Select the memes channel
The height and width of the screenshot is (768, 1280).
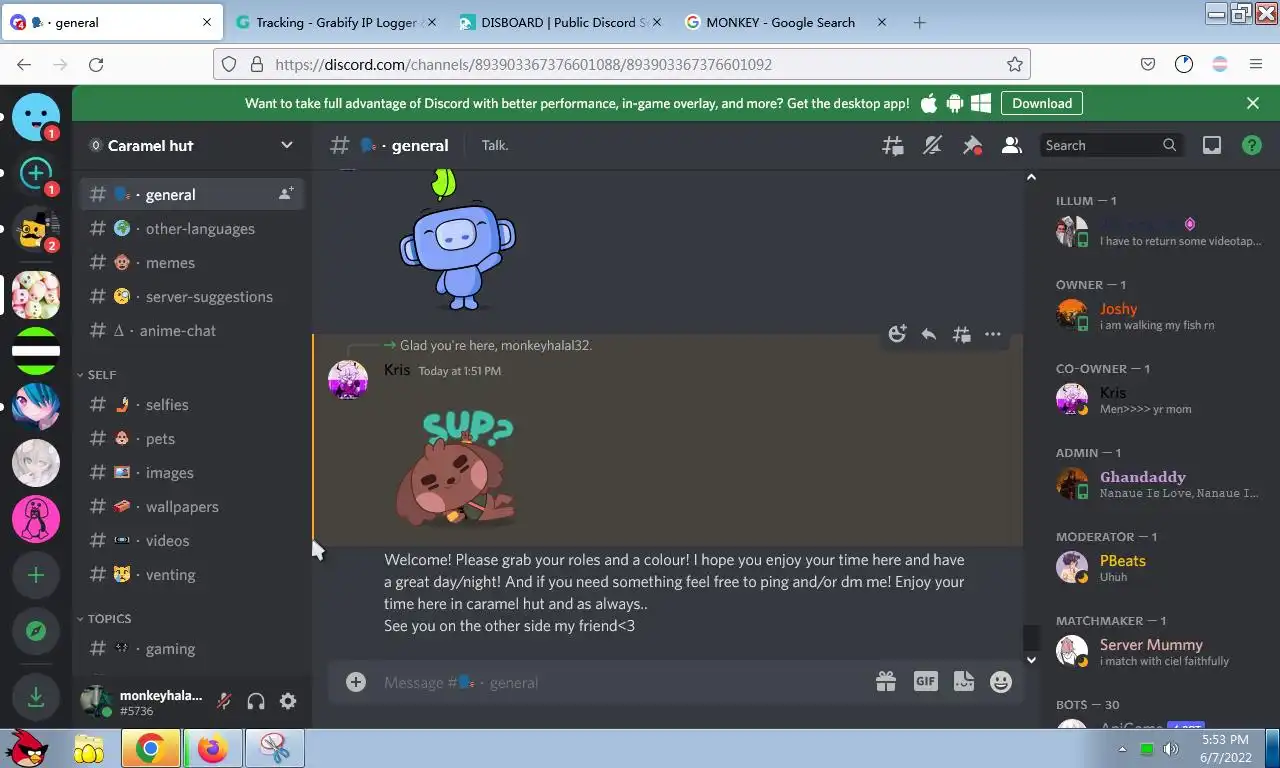[x=192, y=263]
